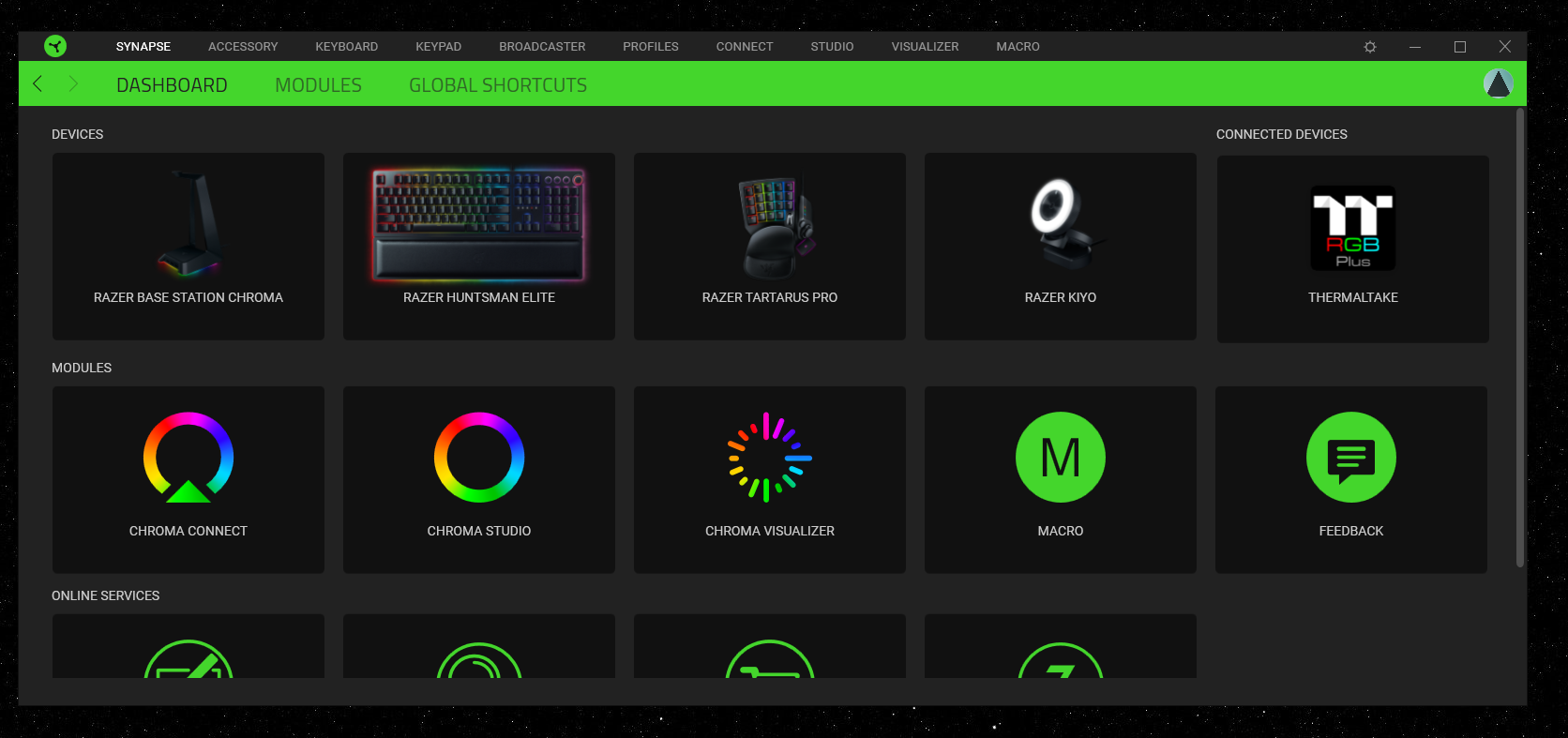The image size is (1568, 738).
Task: Switch to the Connect tab
Action: (x=745, y=47)
